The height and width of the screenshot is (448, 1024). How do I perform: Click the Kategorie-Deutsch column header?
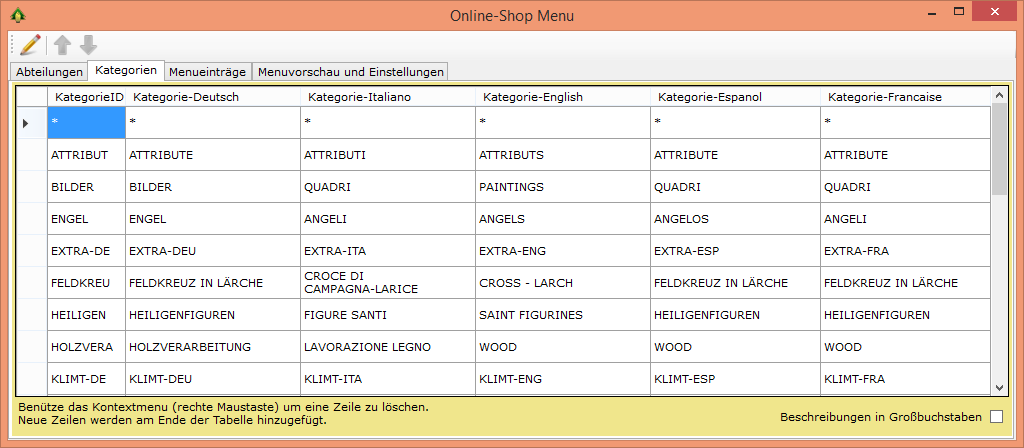(x=212, y=97)
